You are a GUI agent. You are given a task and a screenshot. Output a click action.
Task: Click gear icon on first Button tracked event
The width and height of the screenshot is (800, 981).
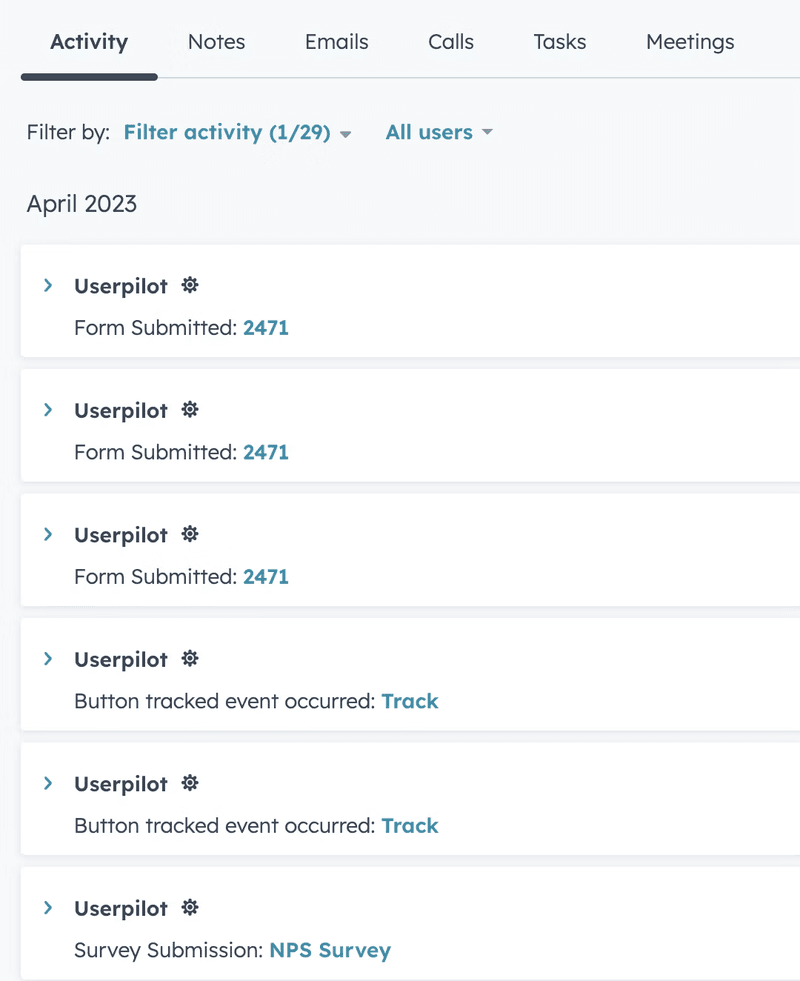point(189,658)
